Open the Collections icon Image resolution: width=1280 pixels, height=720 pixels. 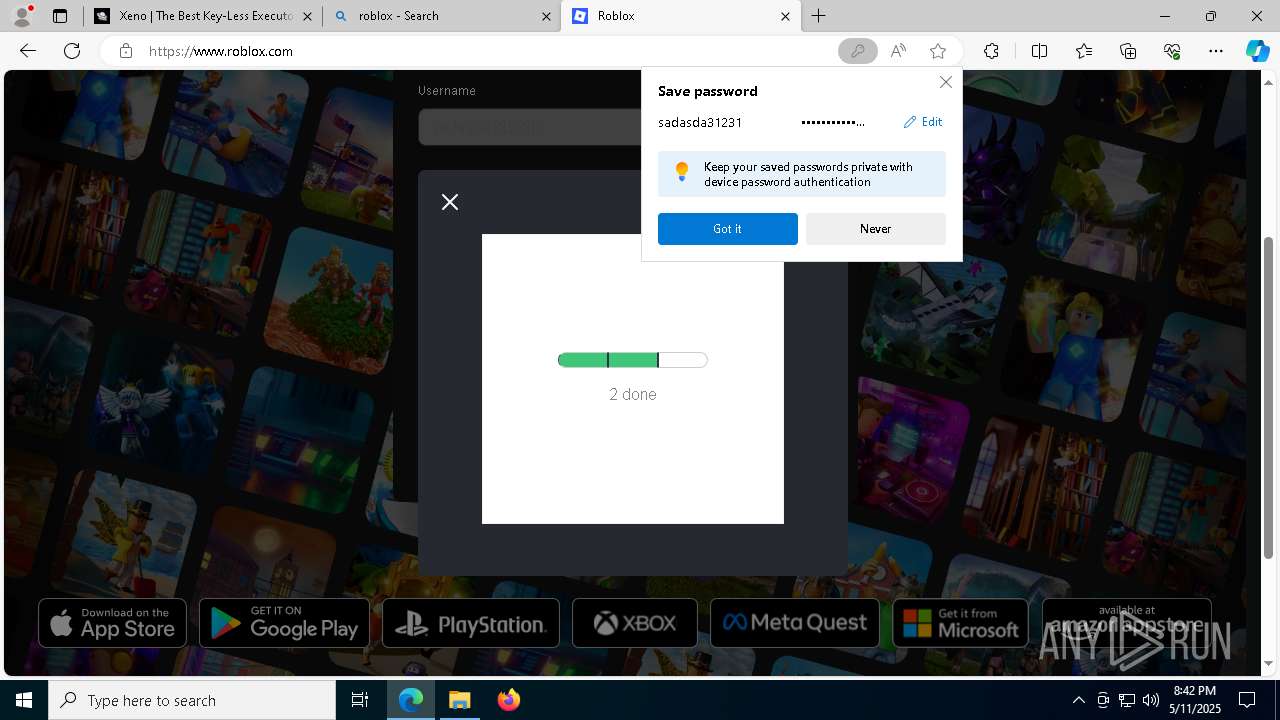tap(1128, 51)
